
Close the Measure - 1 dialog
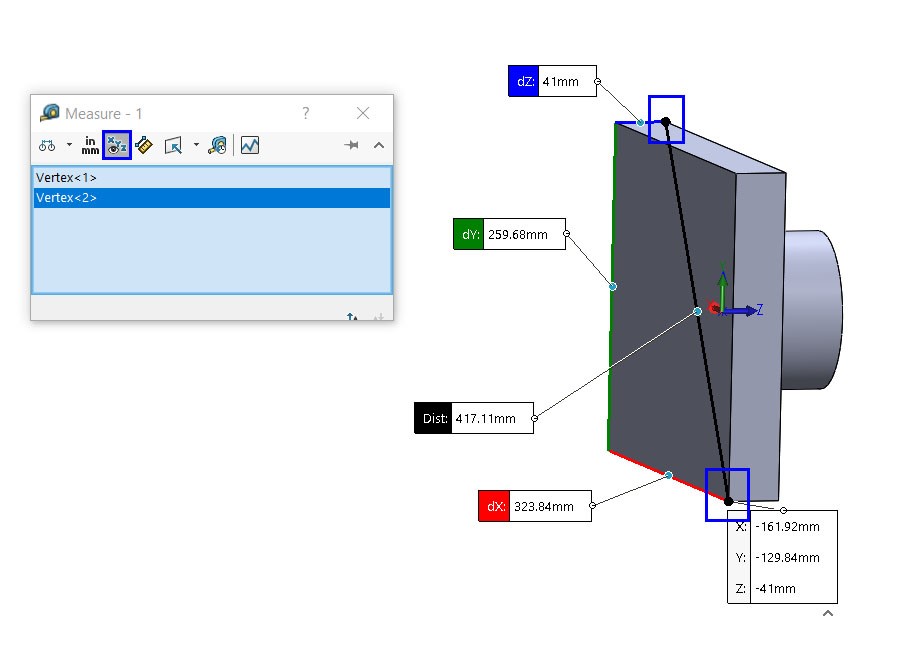coord(363,113)
